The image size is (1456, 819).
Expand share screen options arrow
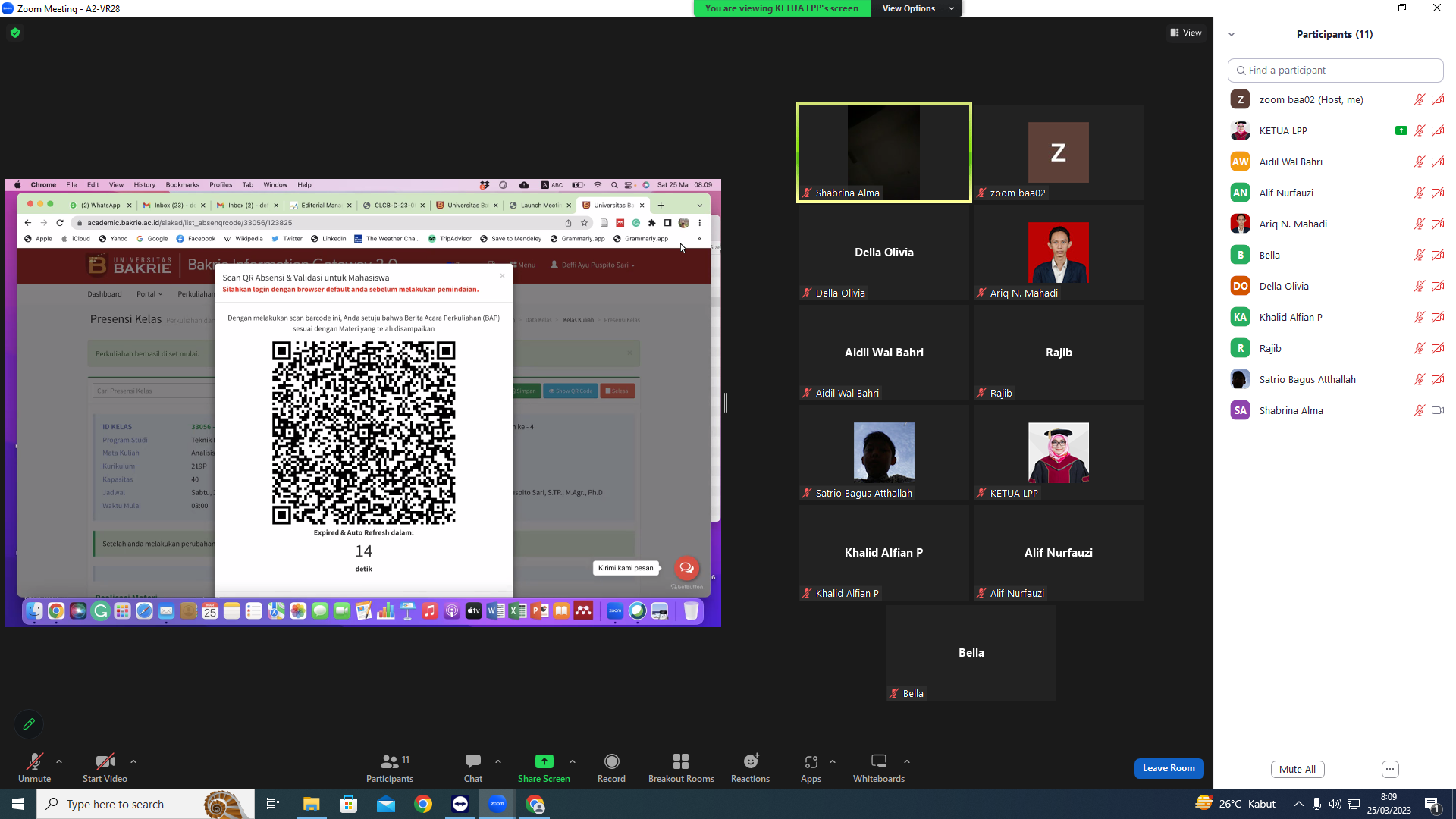(x=573, y=761)
